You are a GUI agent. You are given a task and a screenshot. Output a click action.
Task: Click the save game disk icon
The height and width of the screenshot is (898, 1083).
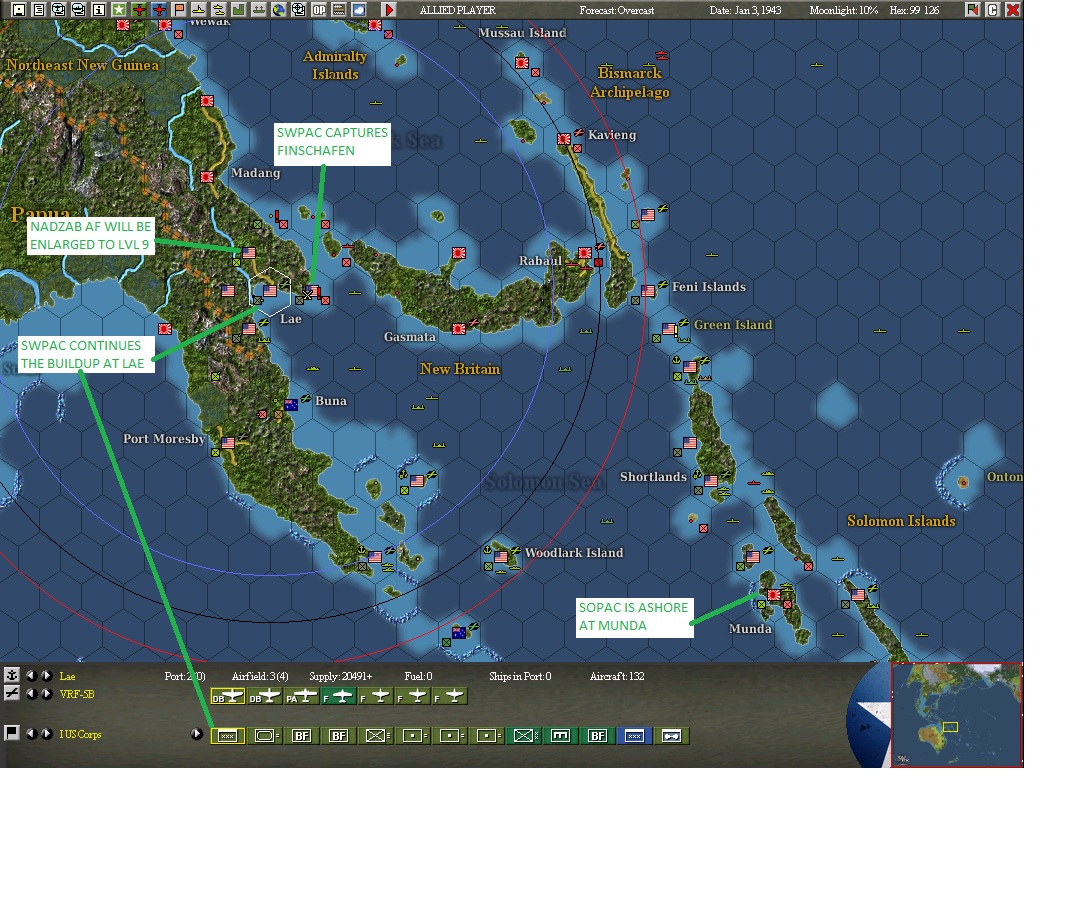point(19,10)
